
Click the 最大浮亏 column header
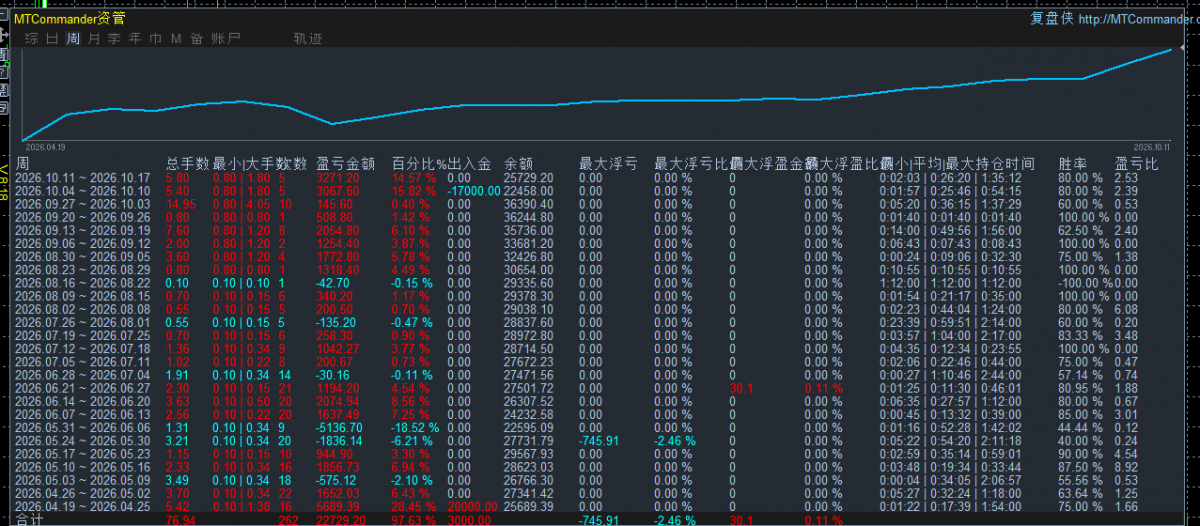point(608,163)
